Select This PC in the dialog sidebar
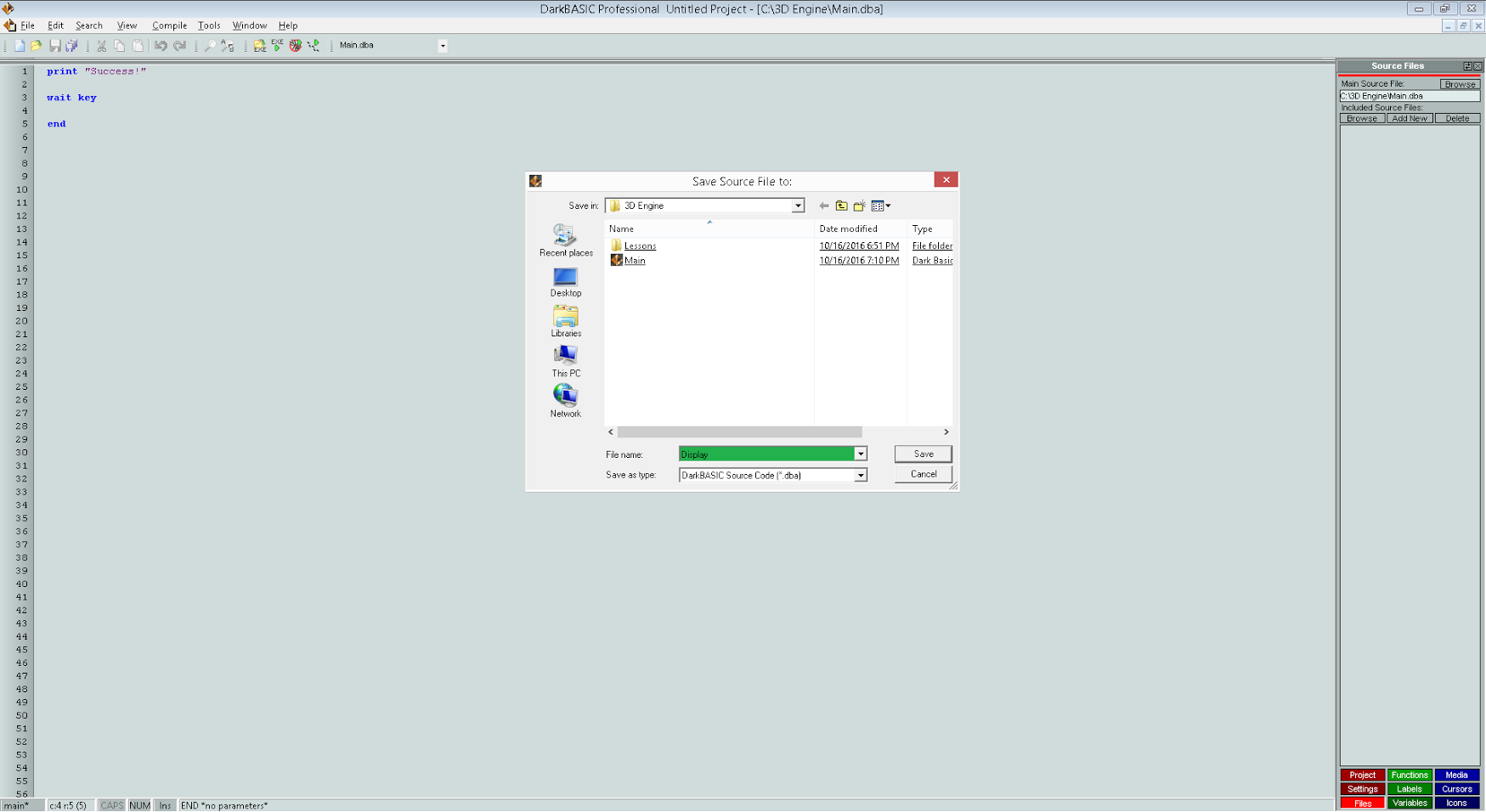1486x812 pixels. (566, 362)
